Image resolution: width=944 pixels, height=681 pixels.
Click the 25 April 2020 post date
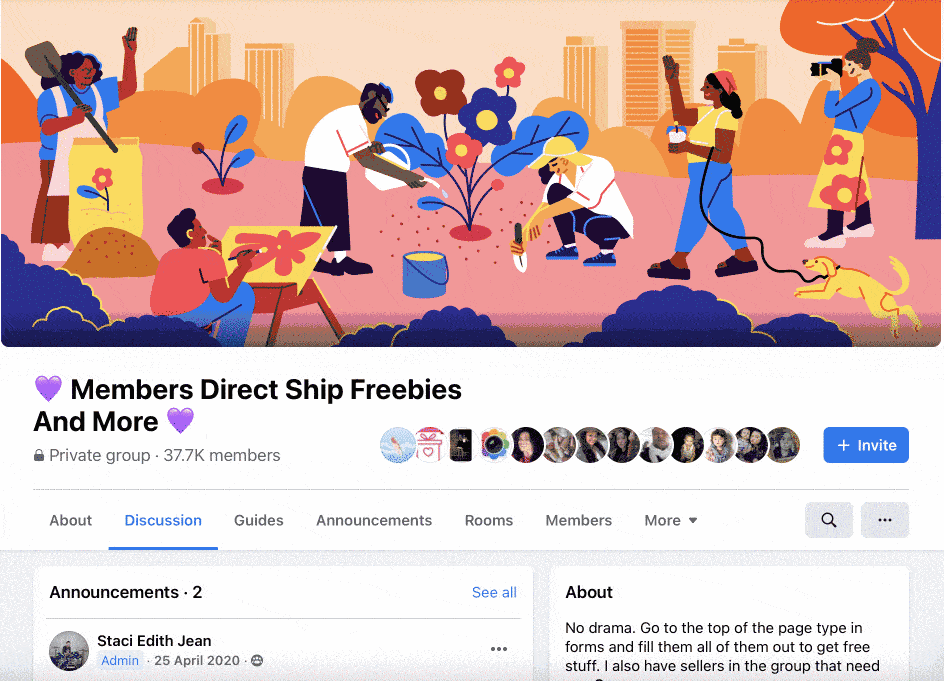[197, 661]
